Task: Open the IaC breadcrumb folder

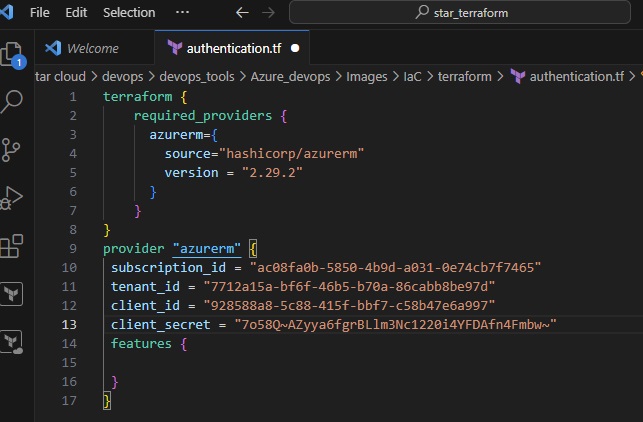Action: click(412, 76)
